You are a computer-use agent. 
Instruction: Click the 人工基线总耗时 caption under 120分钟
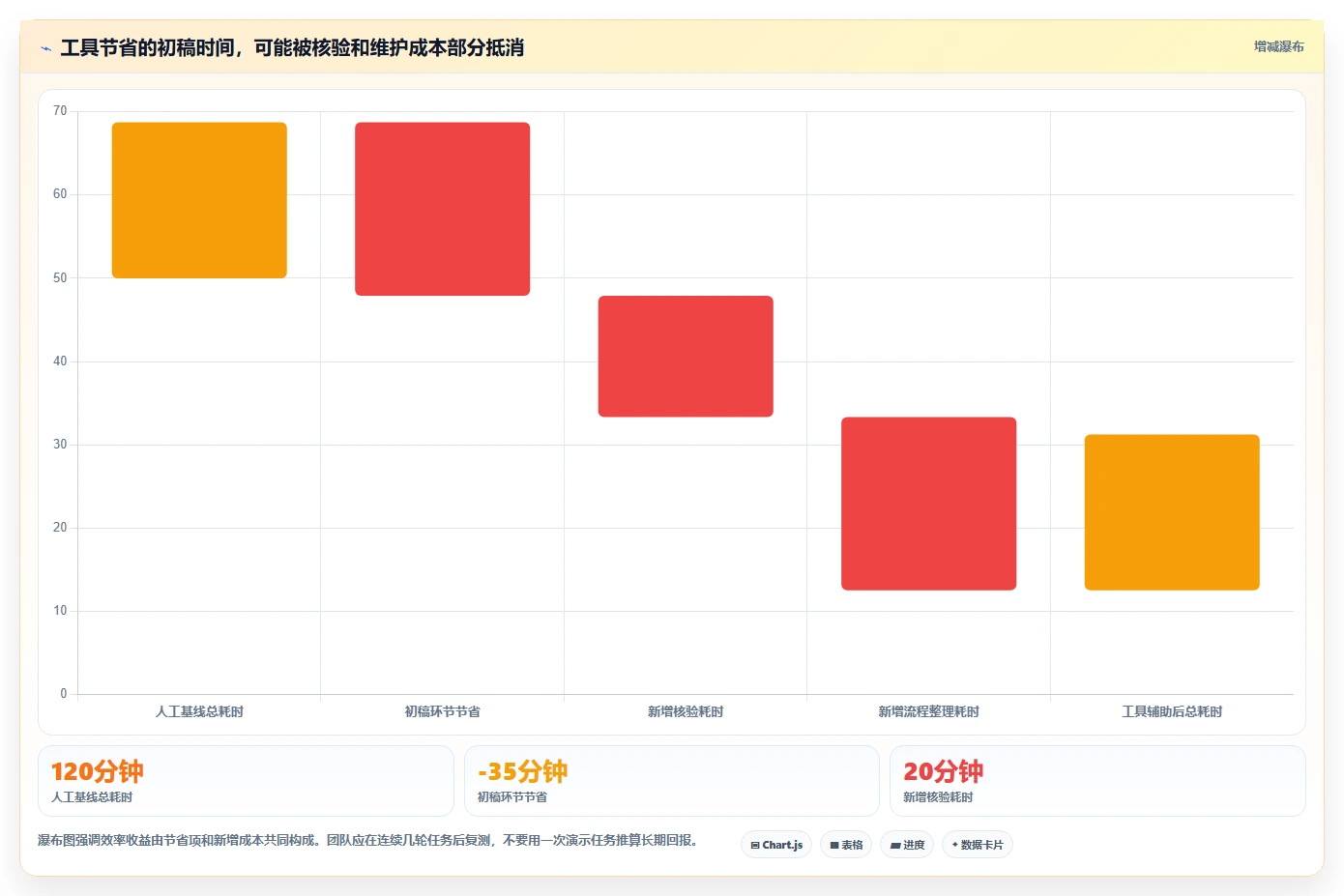click(x=92, y=797)
